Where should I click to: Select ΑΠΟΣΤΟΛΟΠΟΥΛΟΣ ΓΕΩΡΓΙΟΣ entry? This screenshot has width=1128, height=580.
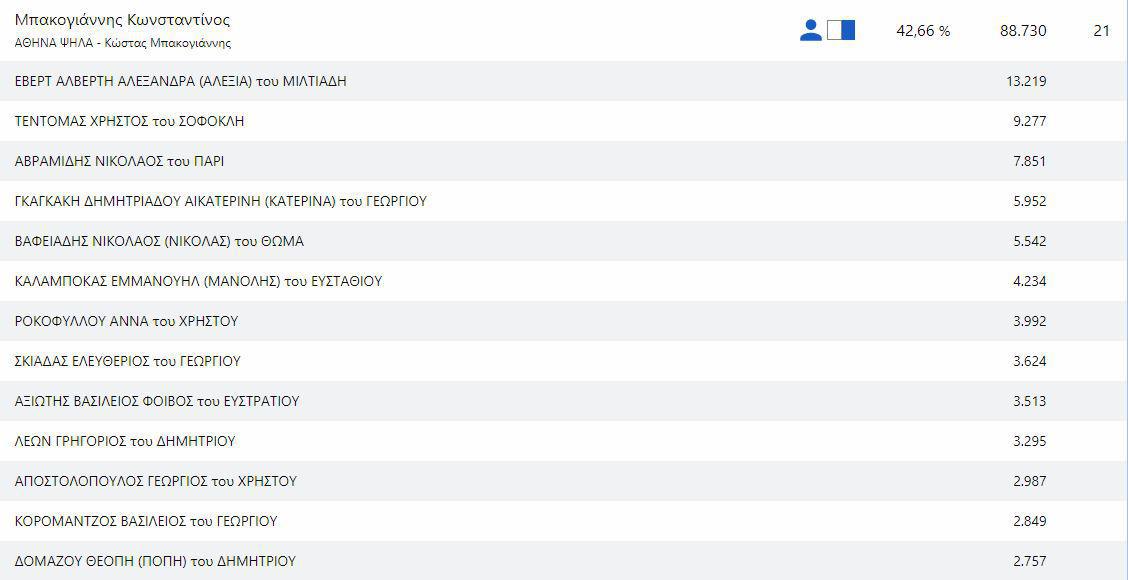coord(156,481)
